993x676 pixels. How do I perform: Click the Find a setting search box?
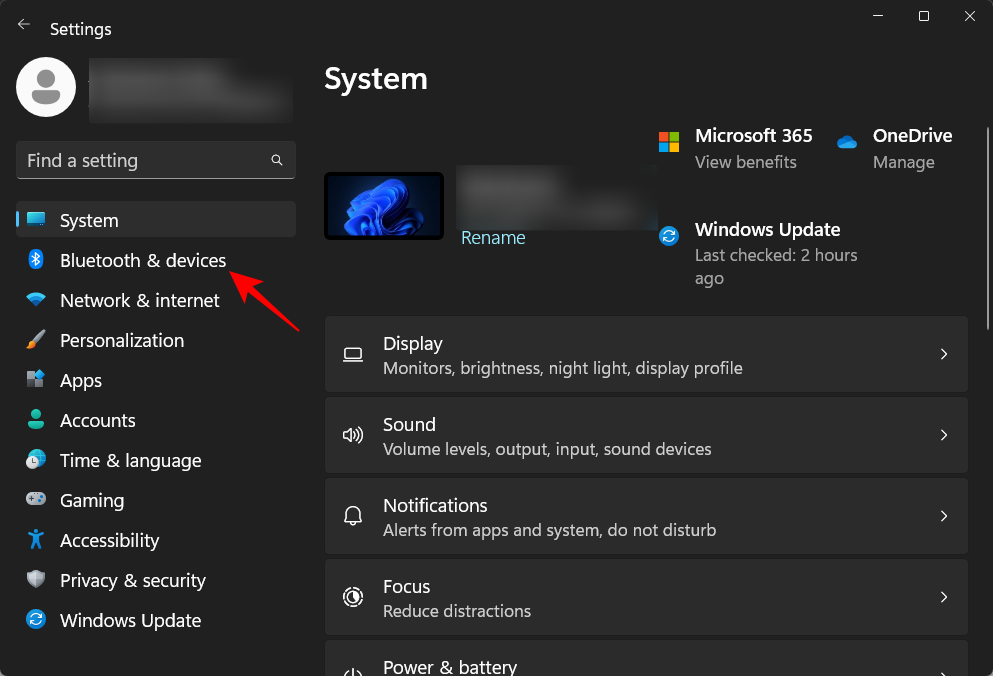coord(155,160)
